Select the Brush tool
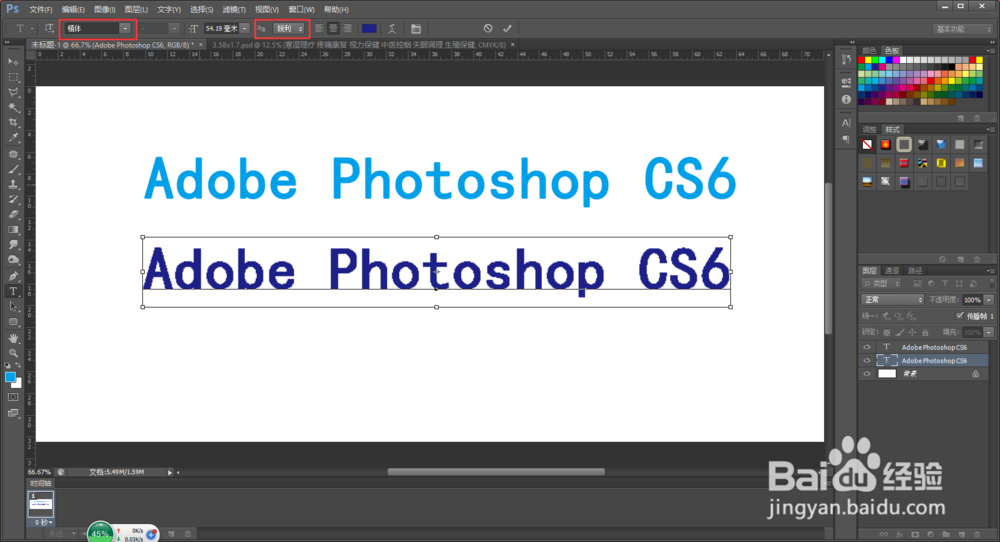Screen dimensions: 1000x542 13,169
